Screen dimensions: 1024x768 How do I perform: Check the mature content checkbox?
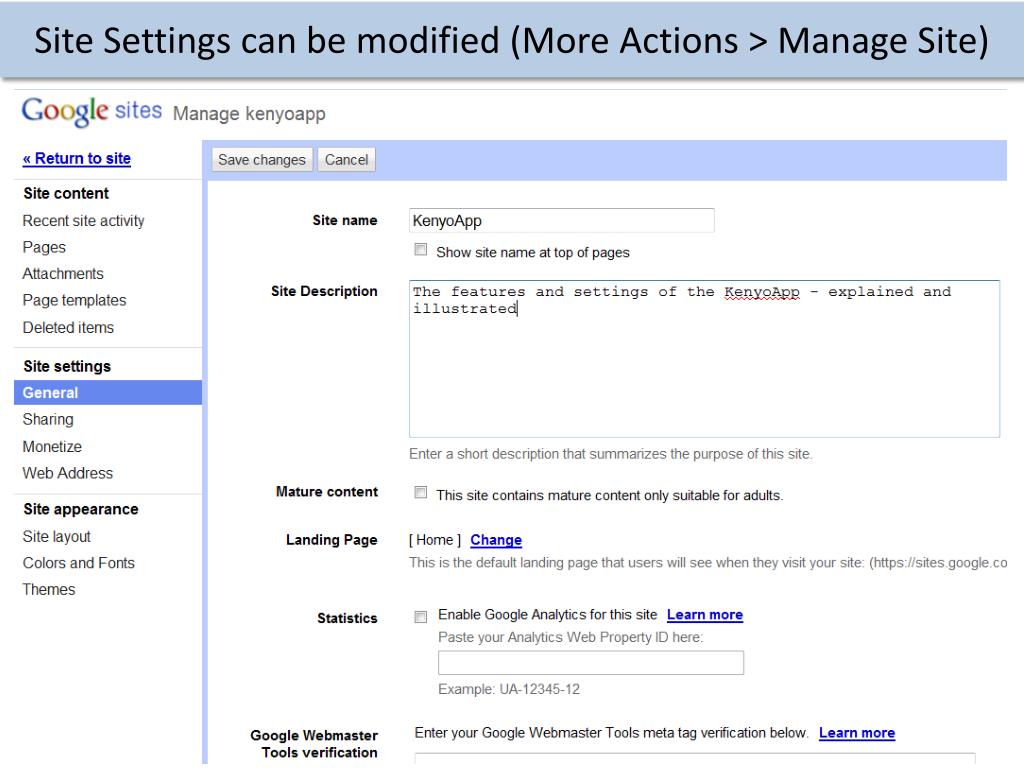click(x=421, y=492)
